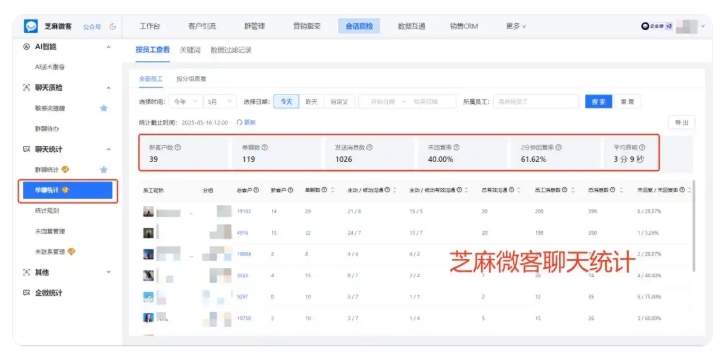The height and width of the screenshot is (360, 722).
Task: Open help icon beside 新客户数 stat
Action: [178, 148]
